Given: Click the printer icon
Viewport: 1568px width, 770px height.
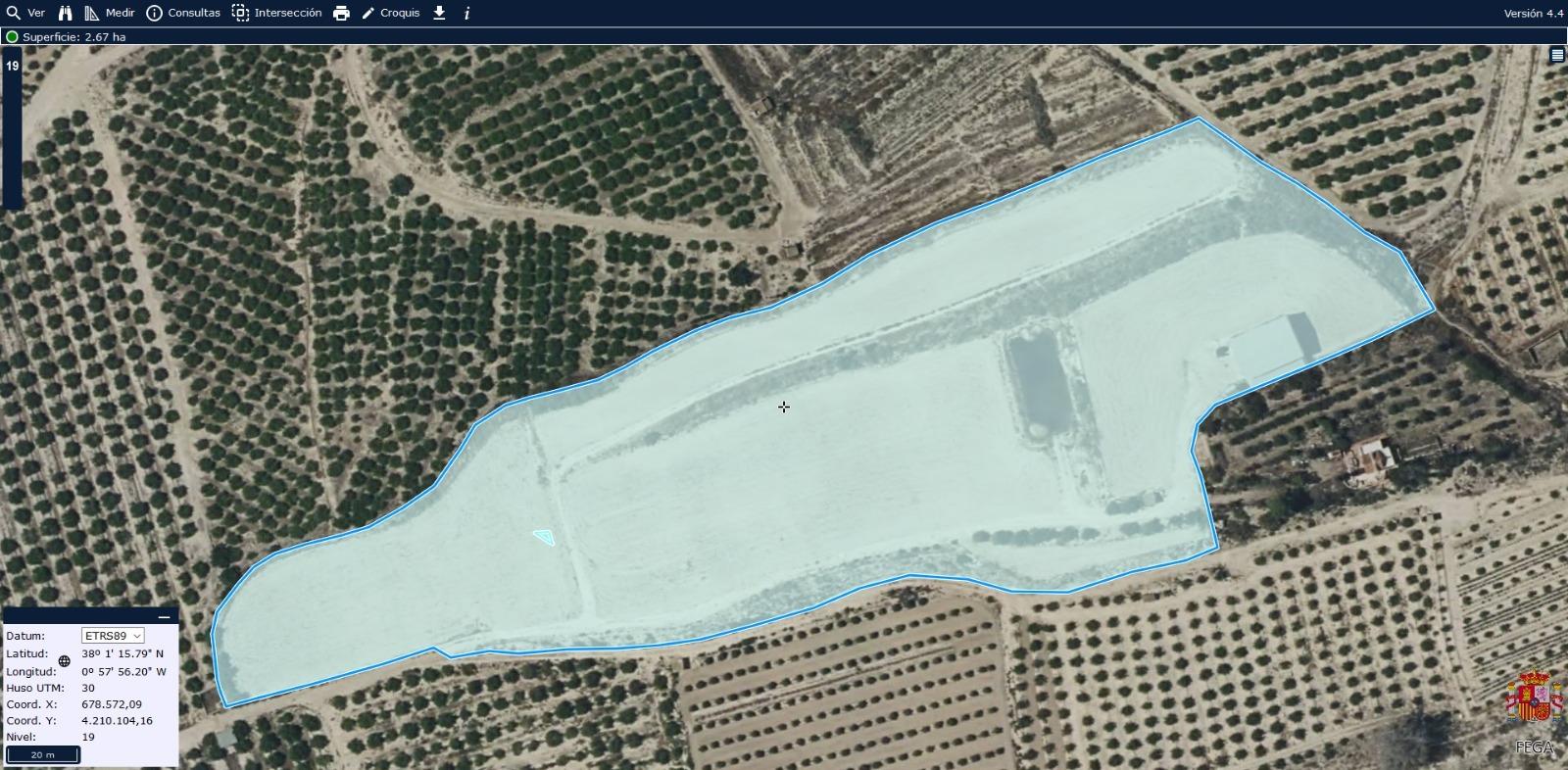Looking at the screenshot, I should (x=341, y=13).
